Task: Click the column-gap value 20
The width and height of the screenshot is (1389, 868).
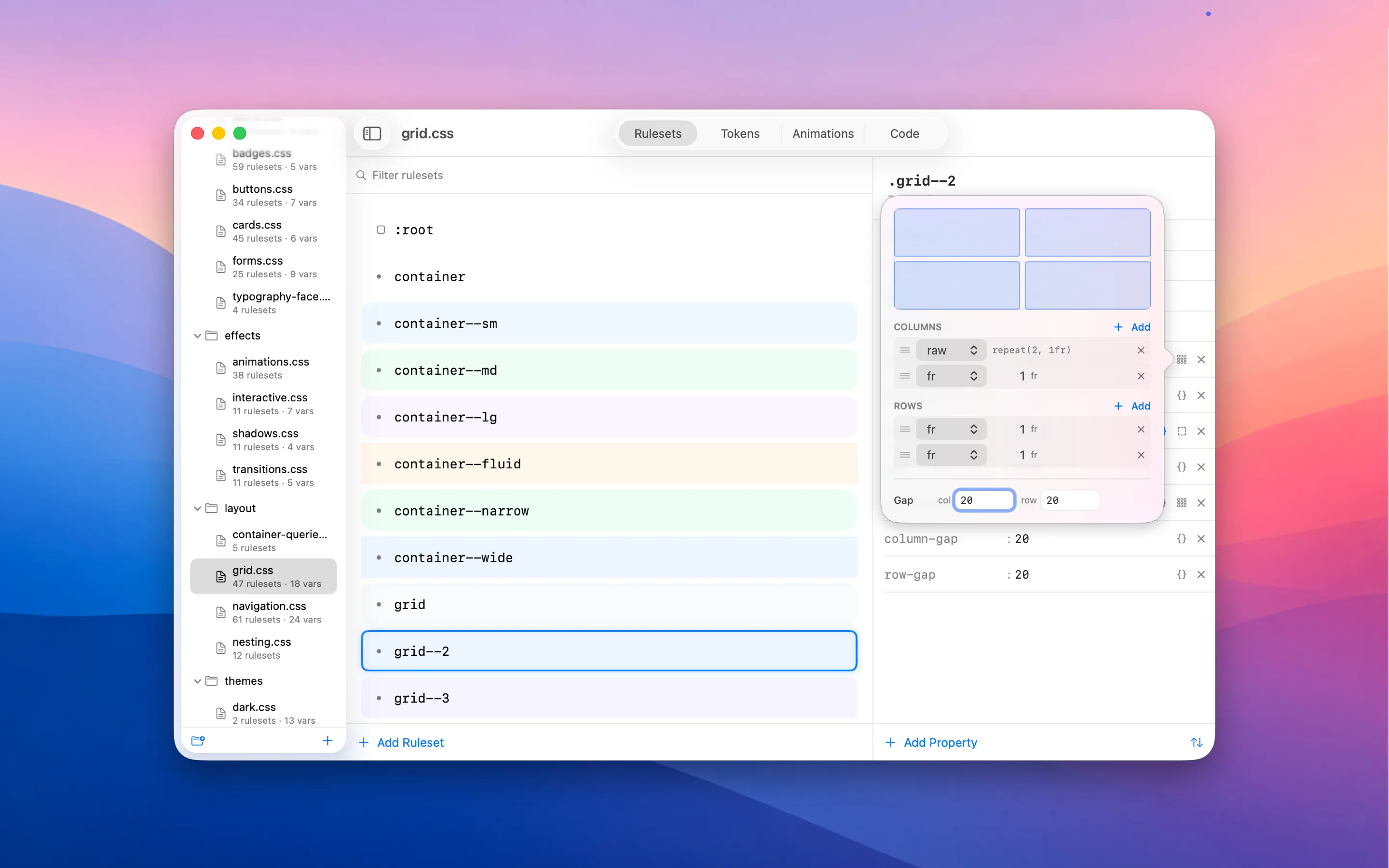Action: (x=1021, y=539)
